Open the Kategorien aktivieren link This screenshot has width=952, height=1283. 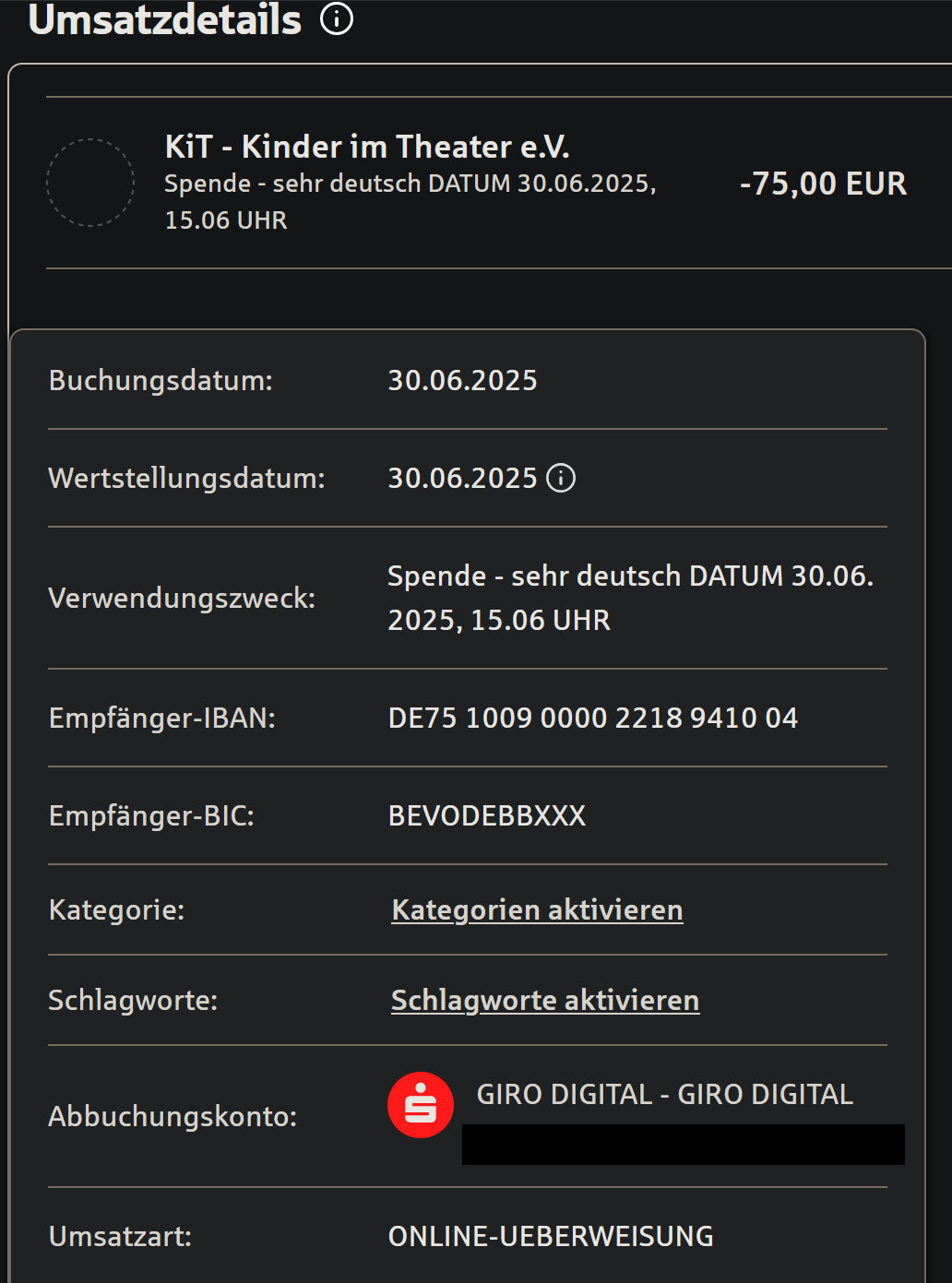[537, 909]
